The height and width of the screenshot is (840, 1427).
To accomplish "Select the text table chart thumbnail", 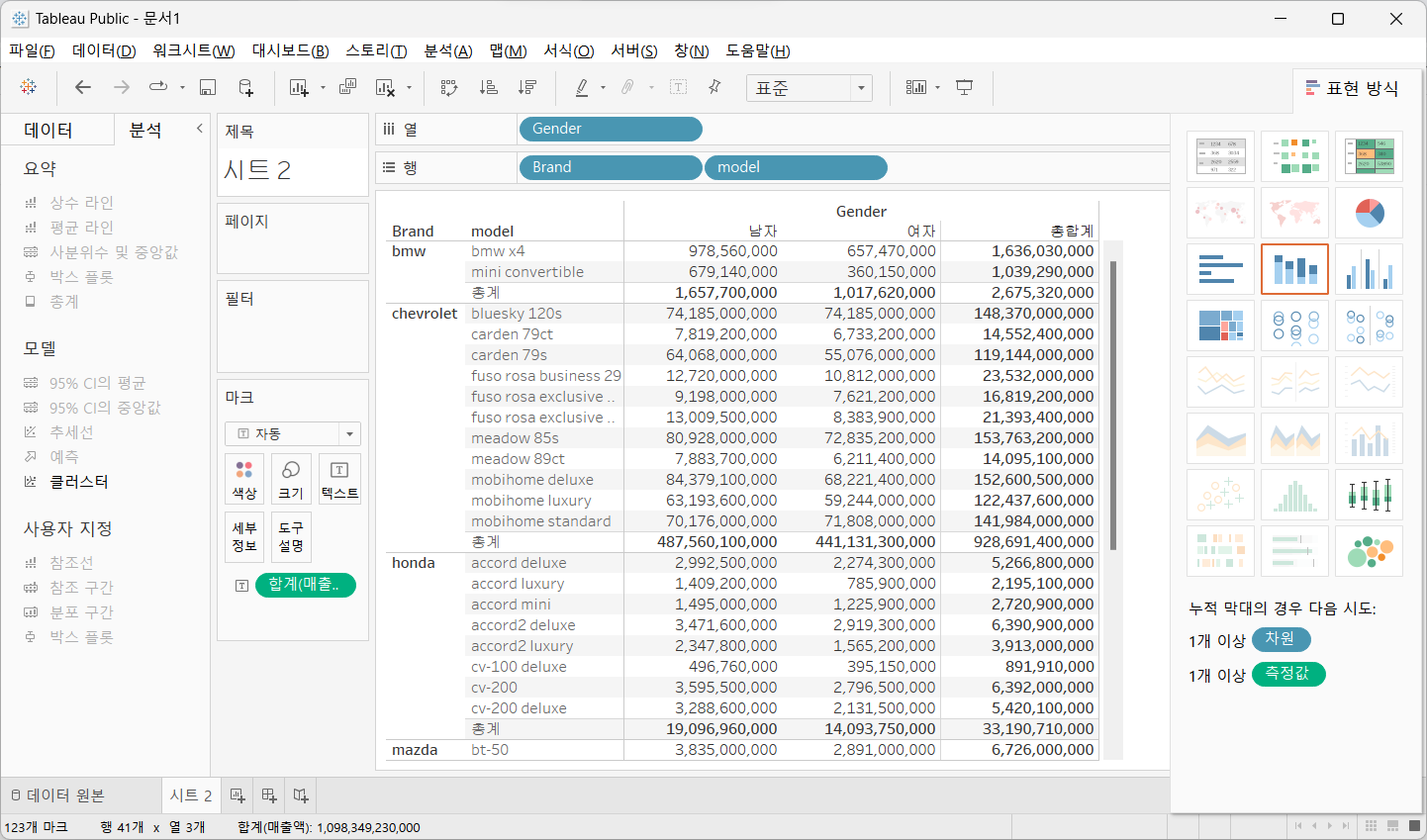I will coord(1220,156).
